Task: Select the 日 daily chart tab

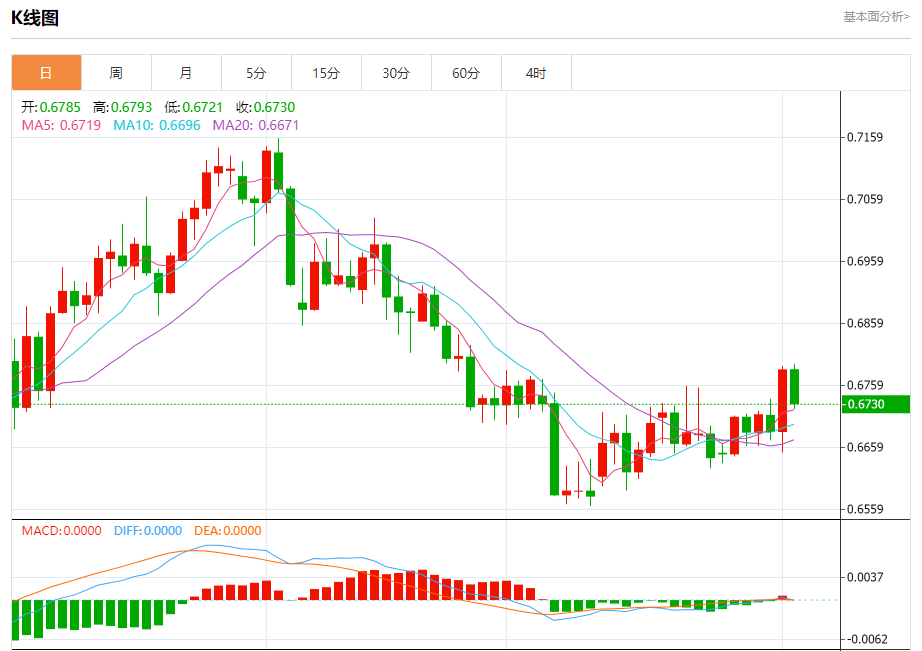Action: pos(46,73)
